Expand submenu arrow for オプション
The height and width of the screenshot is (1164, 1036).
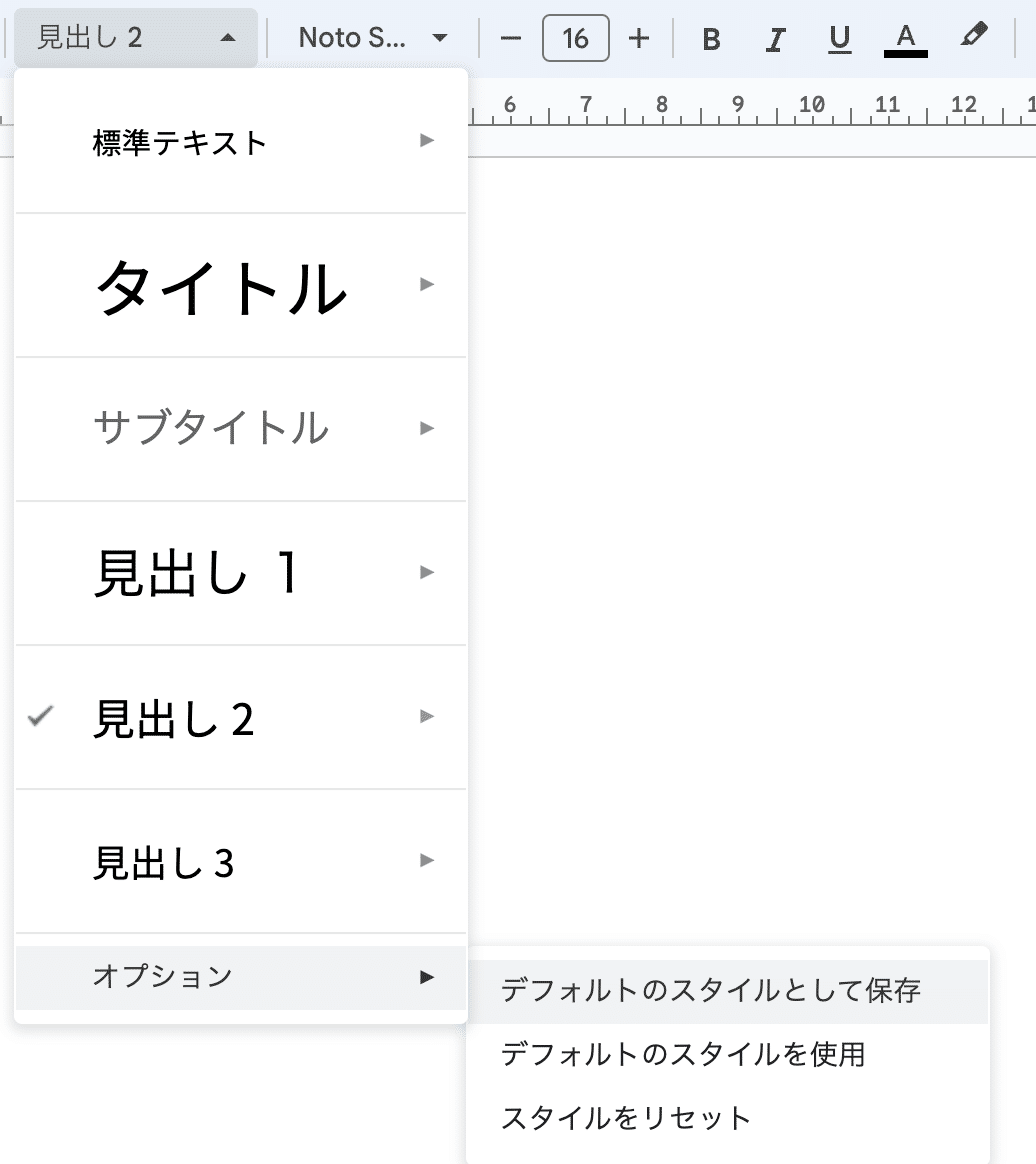click(x=427, y=977)
